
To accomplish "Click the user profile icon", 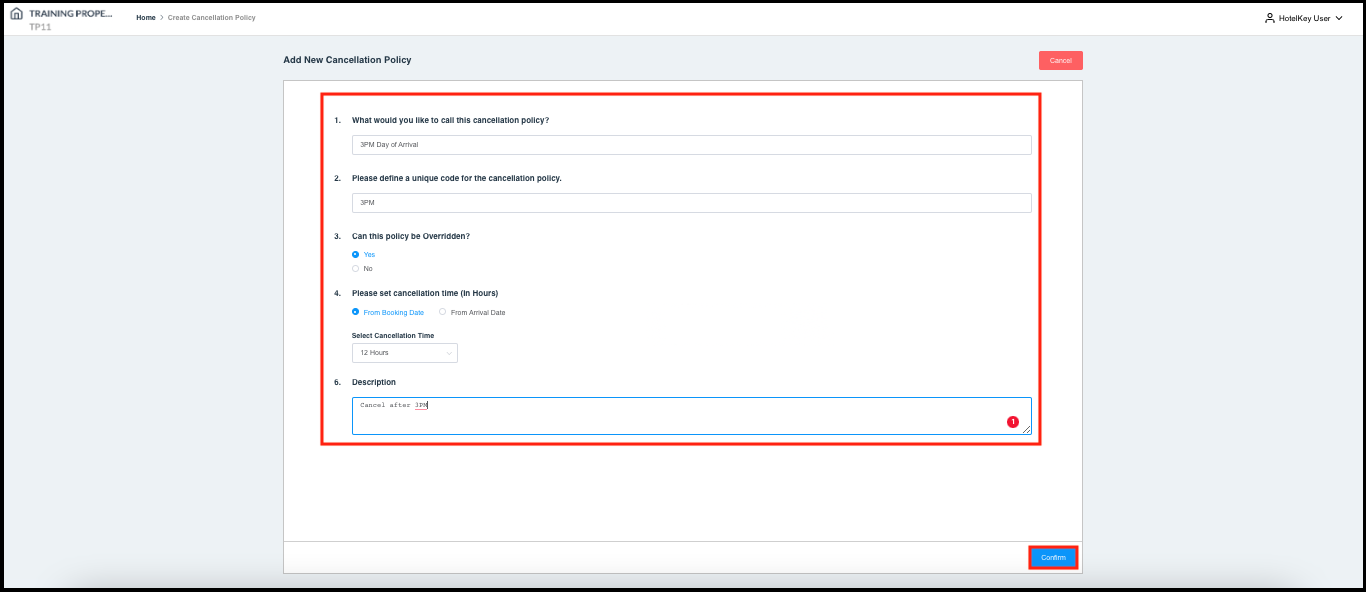I will (1270, 18).
